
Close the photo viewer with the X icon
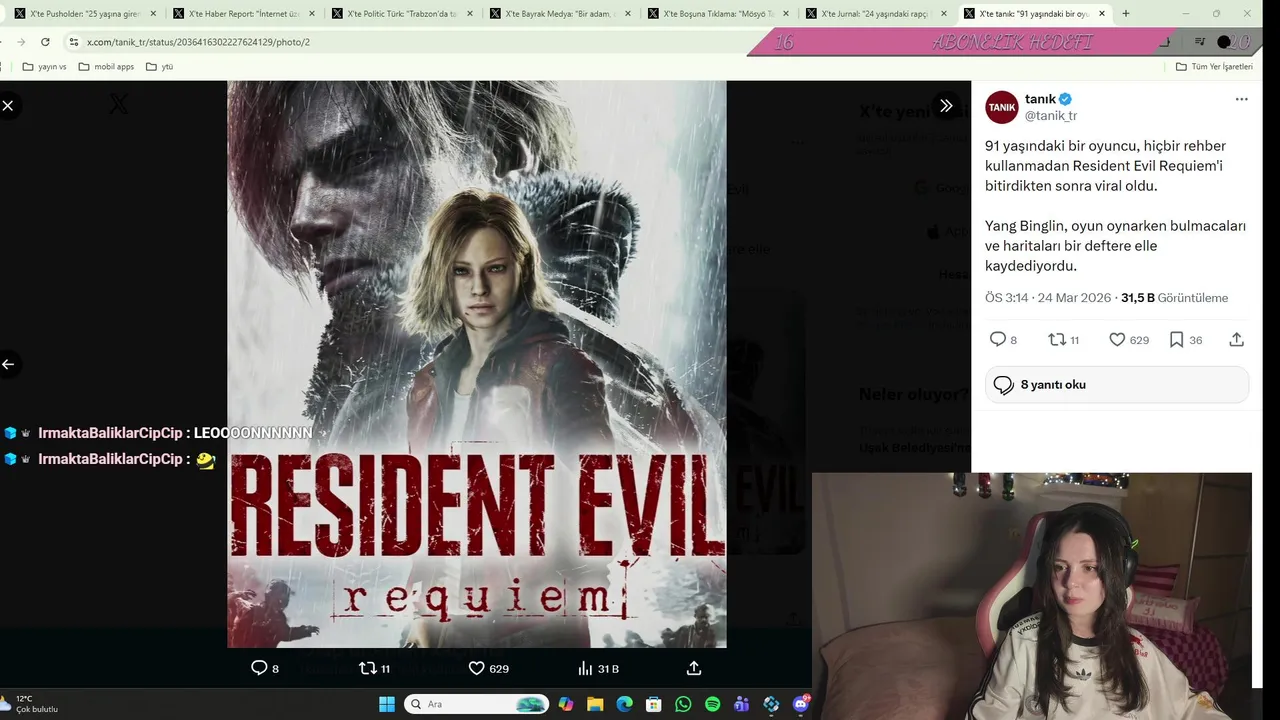[x=8, y=105]
